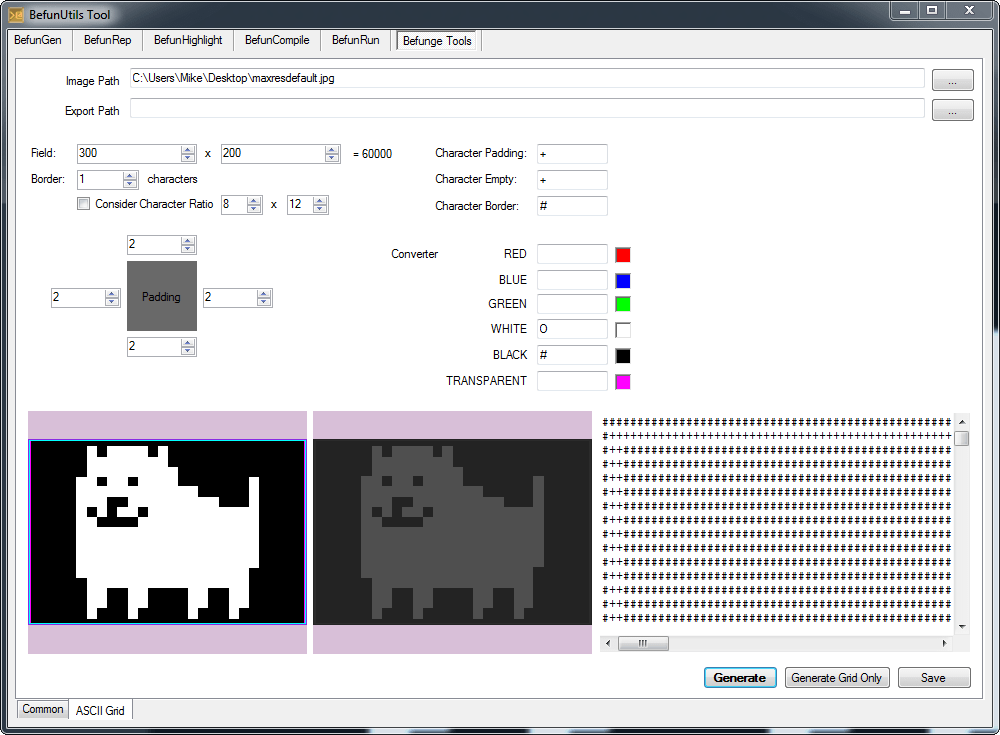1000x735 pixels.
Task: Decrease the Field height value of 200
Action: click(332, 158)
